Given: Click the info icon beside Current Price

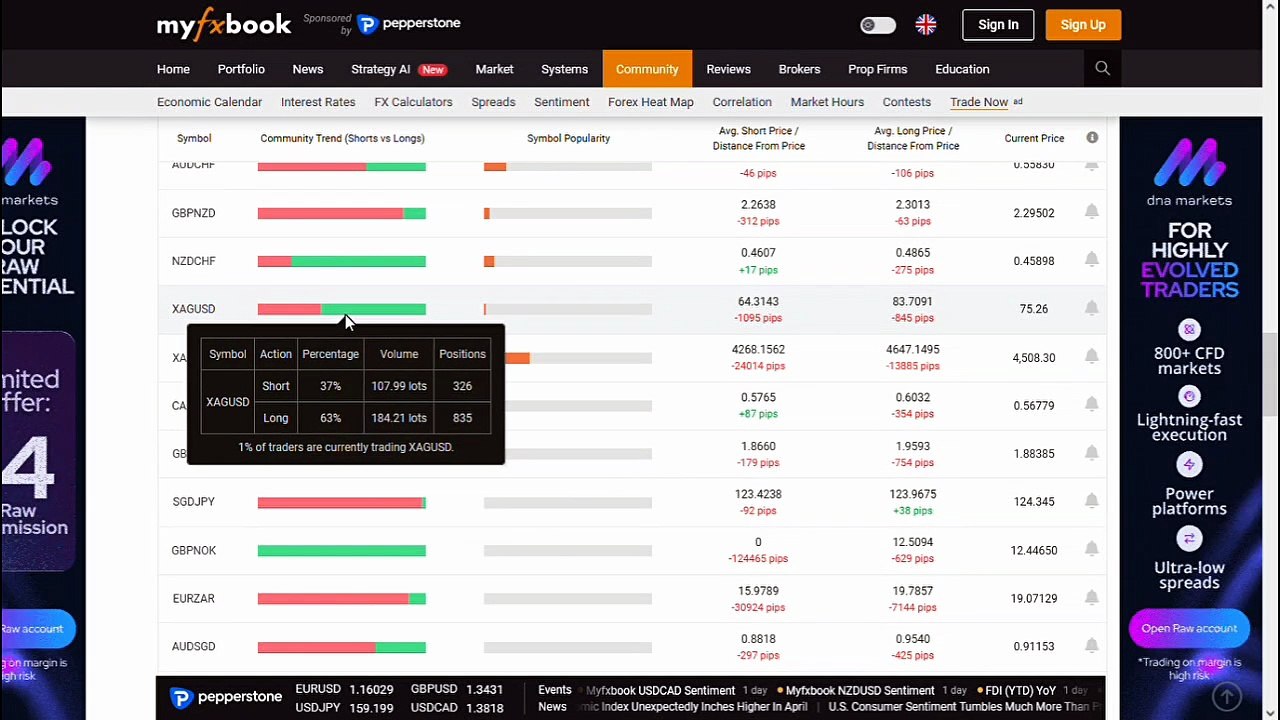Looking at the screenshot, I should (1092, 138).
